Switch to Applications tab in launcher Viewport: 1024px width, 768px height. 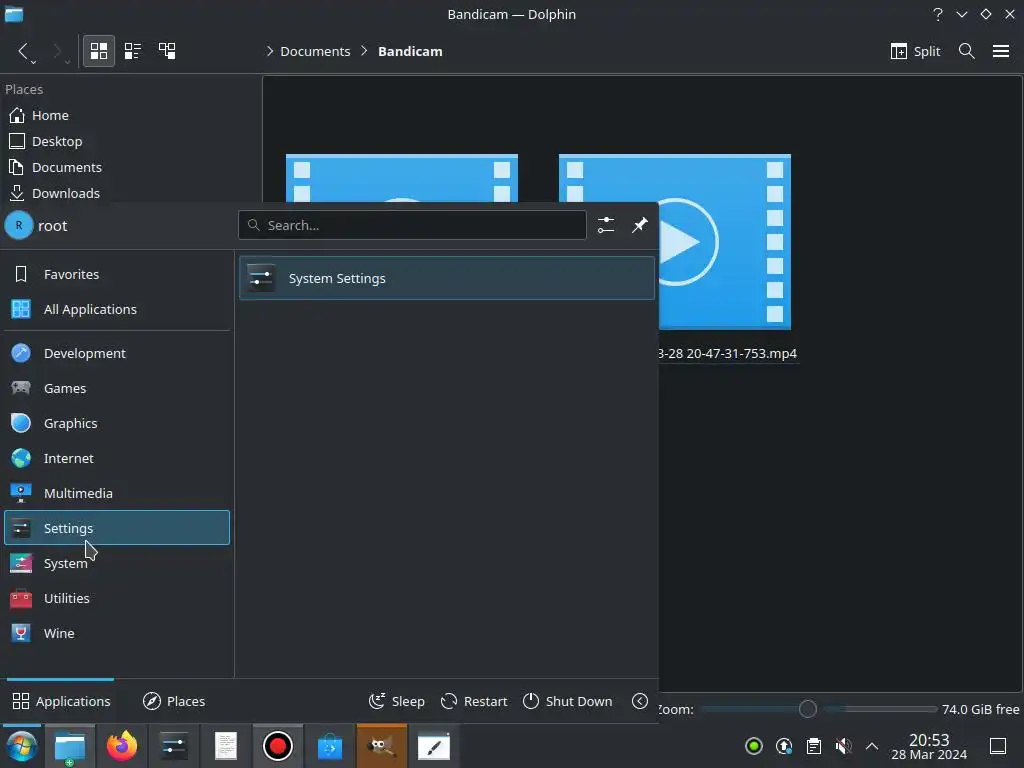point(61,701)
